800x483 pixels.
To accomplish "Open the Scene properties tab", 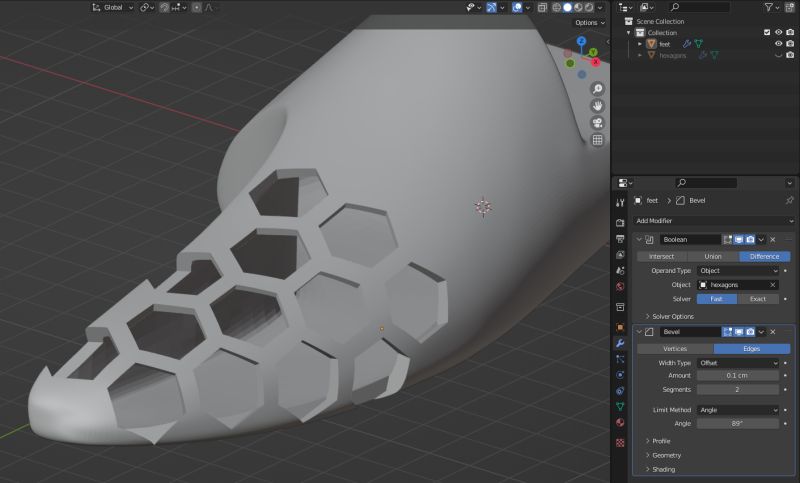I will (620, 270).
